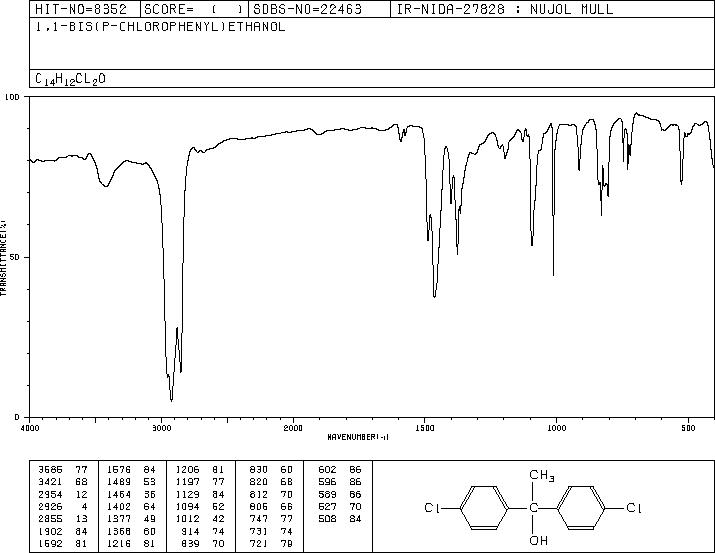Image resolution: width=715 pixels, height=553 pixels.
Task: Click the 2000 wavenumber axis label
Action: pyautogui.click(x=293, y=428)
